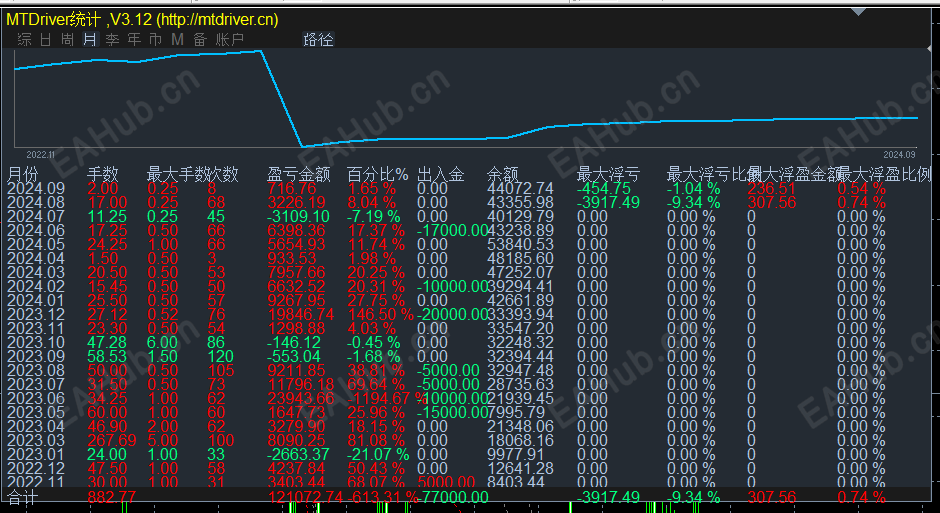
Task: Open the 账户 account tab
Action: tap(230, 40)
